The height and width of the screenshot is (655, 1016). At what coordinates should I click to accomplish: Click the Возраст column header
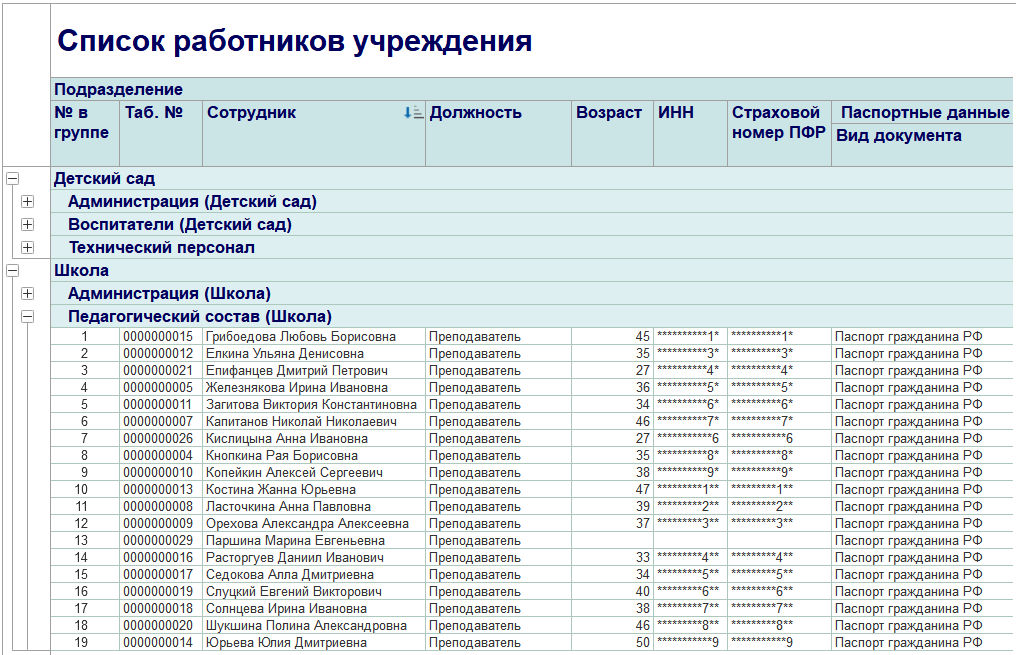(x=608, y=113)
